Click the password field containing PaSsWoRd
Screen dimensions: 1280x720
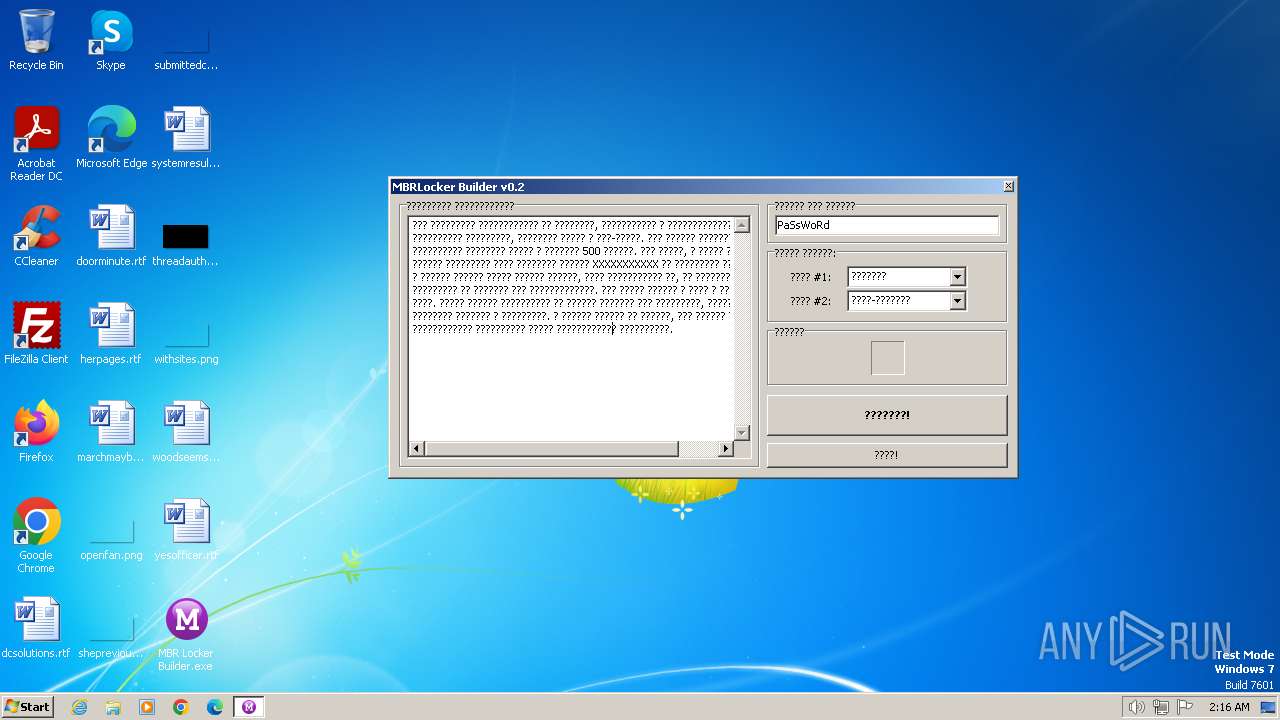[886, 226]
